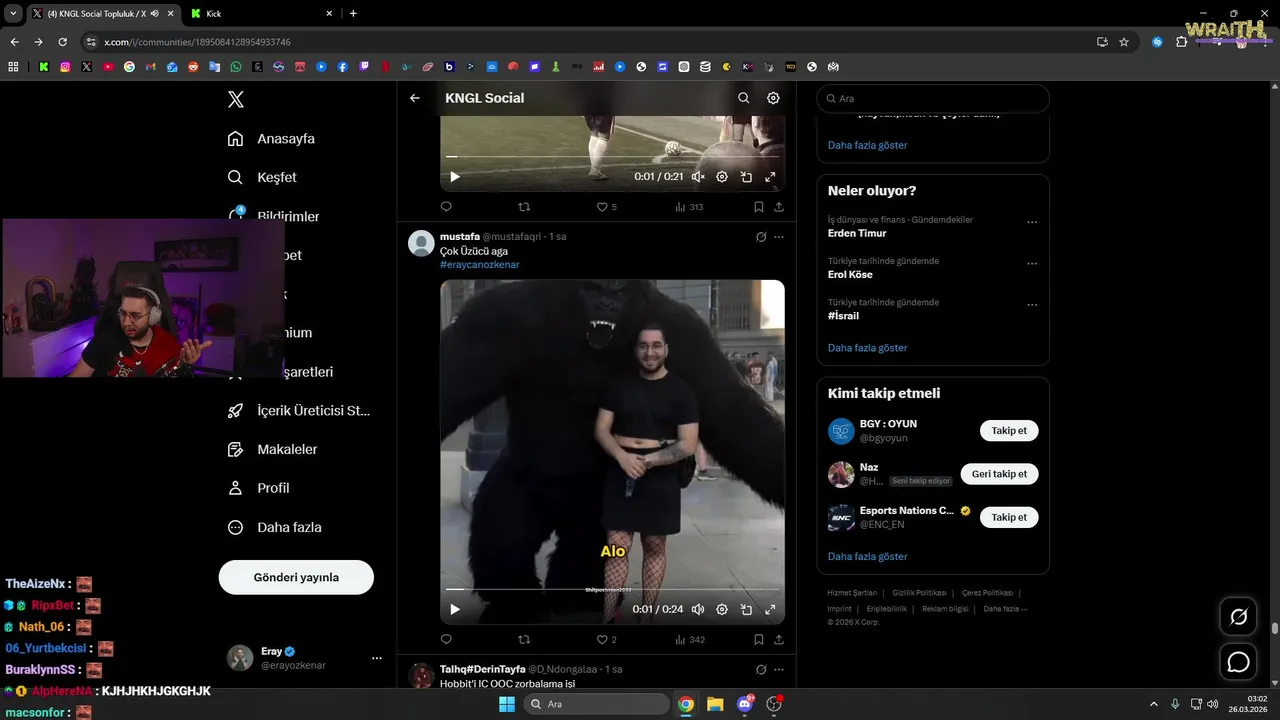Repost the football video post

click(x=524, y=207)
